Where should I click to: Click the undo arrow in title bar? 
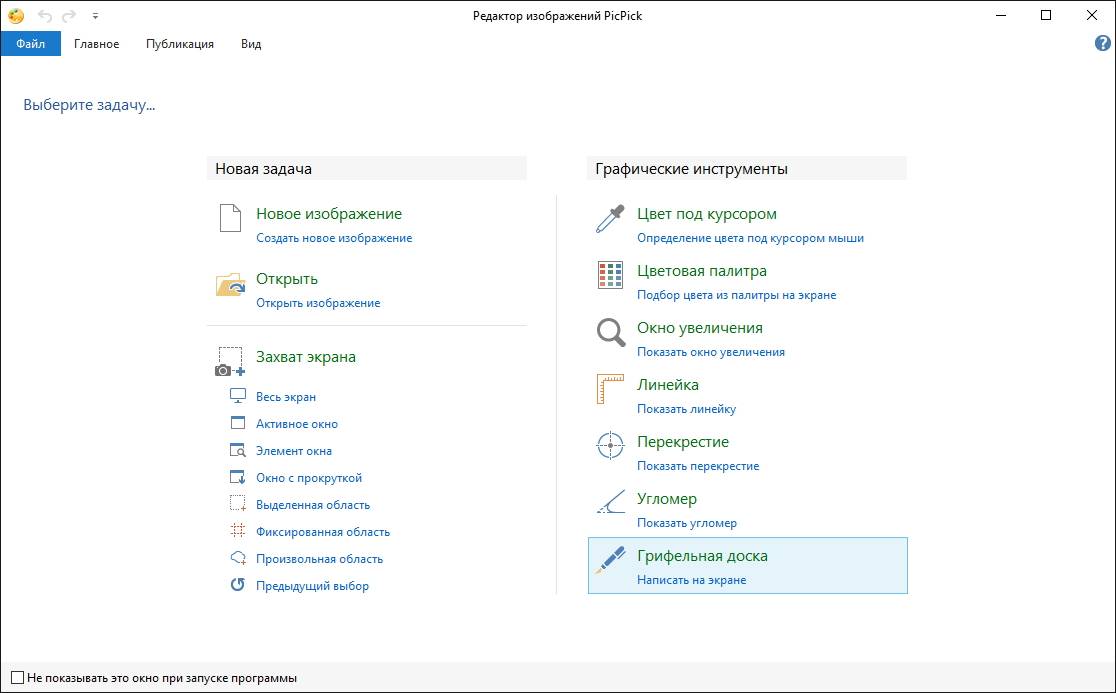45,16
